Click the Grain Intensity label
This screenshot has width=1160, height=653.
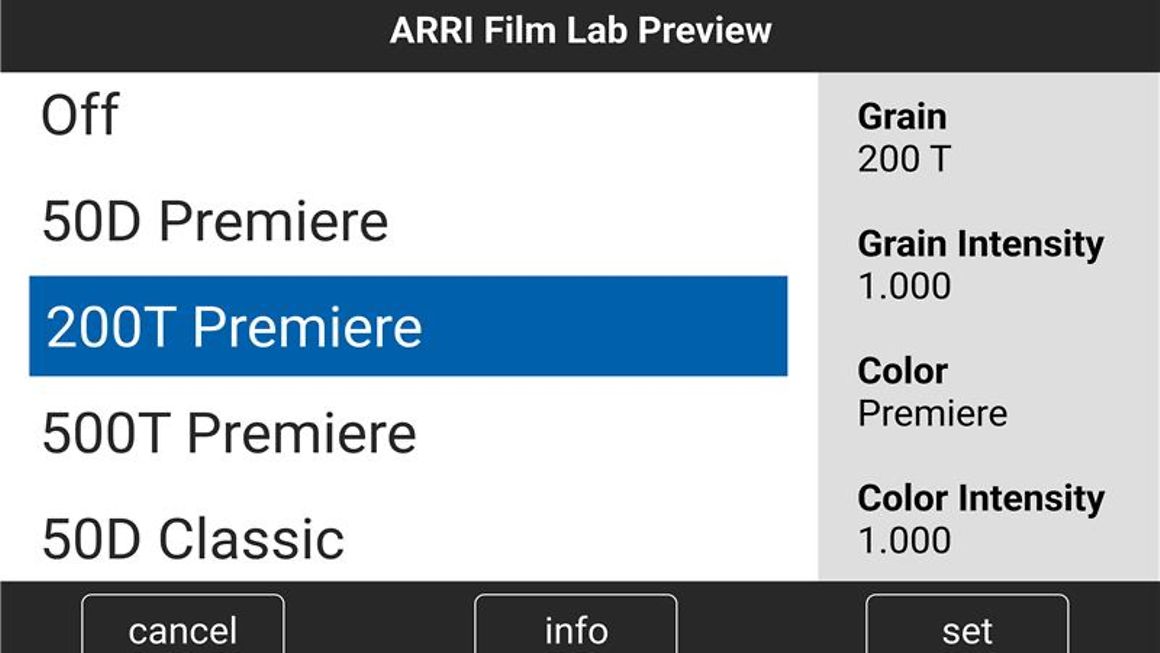tap(980, 244)
